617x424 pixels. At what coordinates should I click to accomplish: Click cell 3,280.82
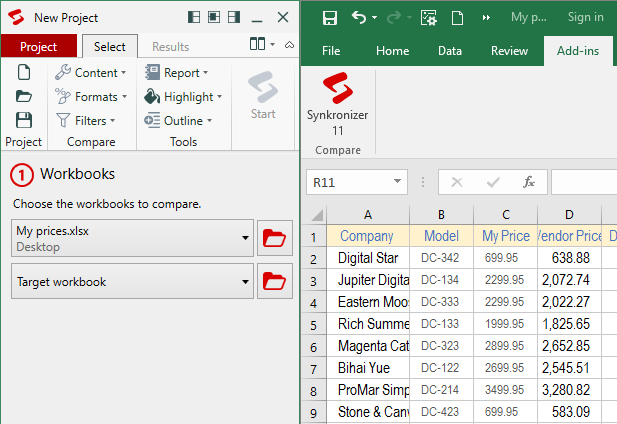[x=569, y=390]
